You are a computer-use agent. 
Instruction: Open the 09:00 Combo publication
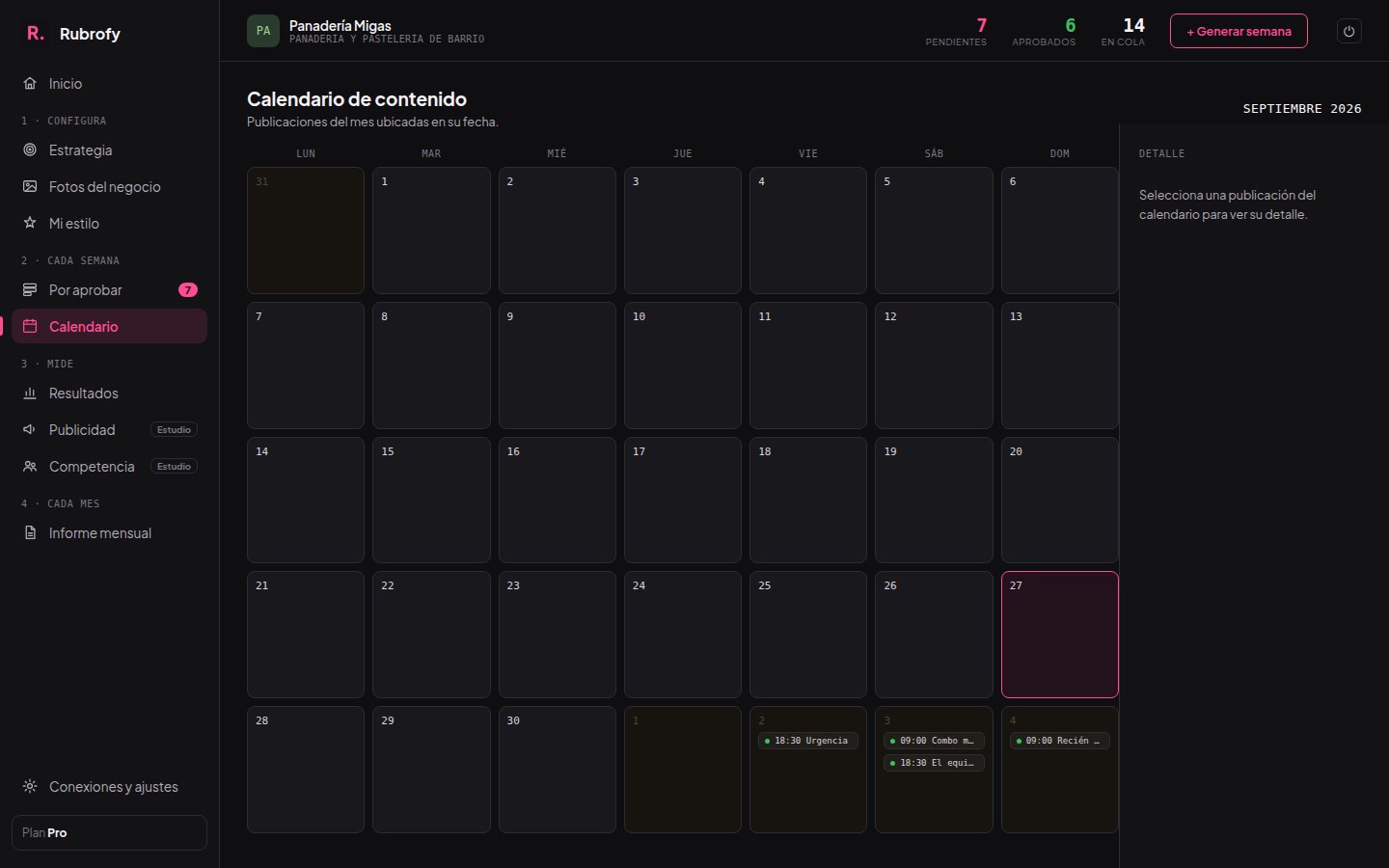934,741
